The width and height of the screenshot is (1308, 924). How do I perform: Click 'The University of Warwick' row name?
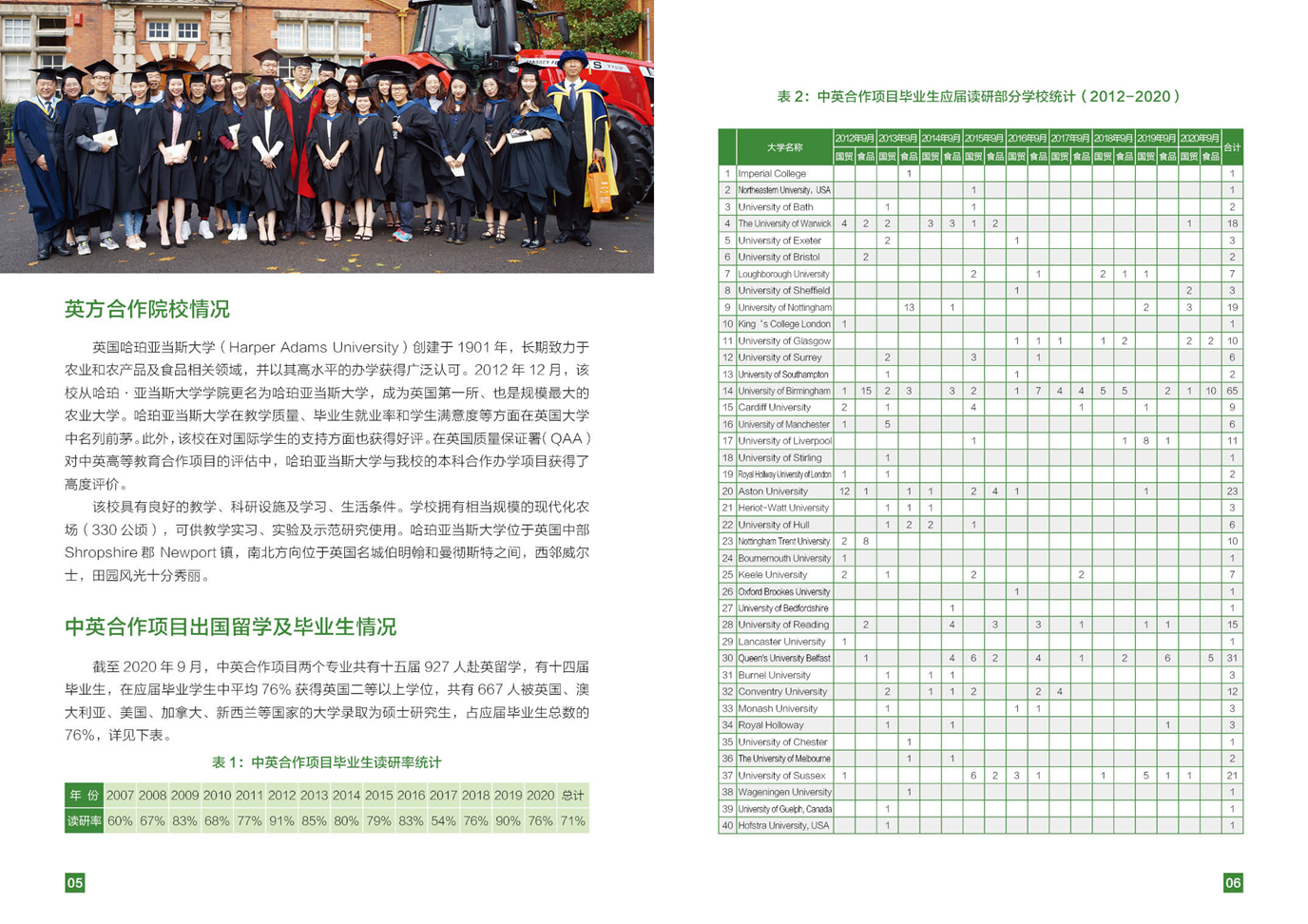(x=784, y=223)
